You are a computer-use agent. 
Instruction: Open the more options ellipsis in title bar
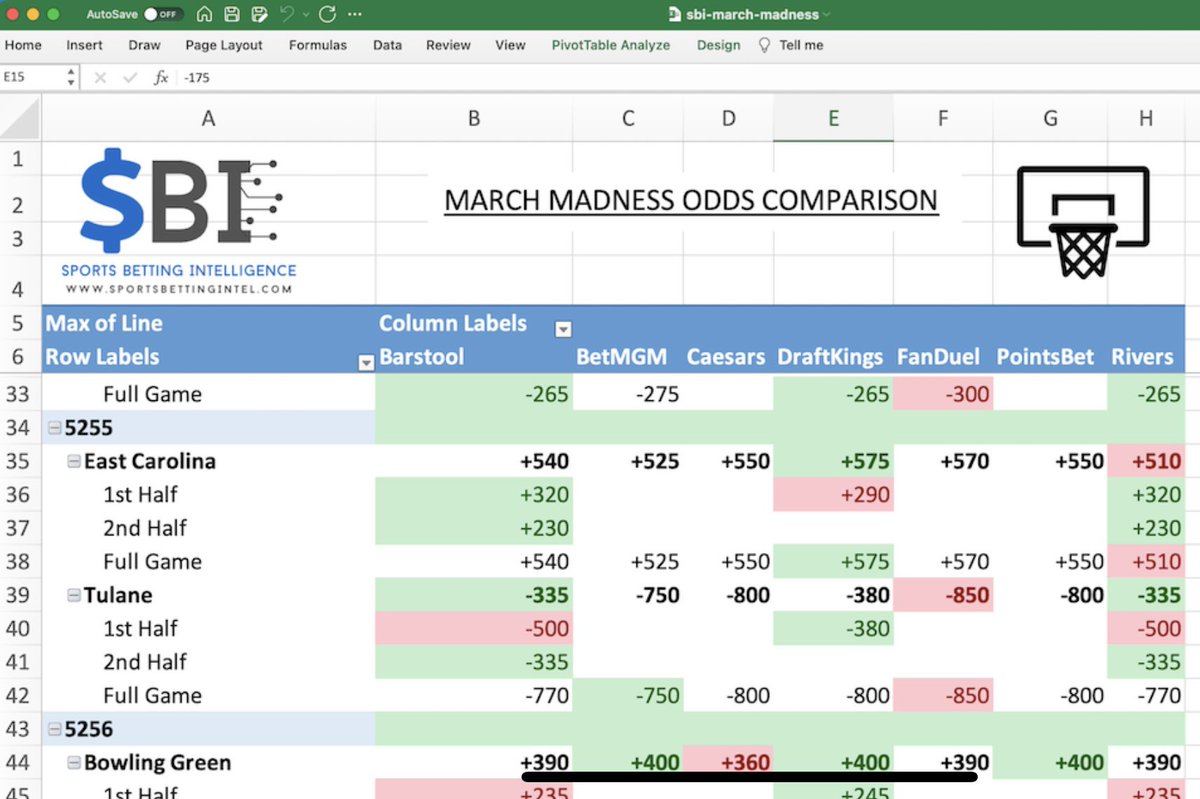coord(354,15)
